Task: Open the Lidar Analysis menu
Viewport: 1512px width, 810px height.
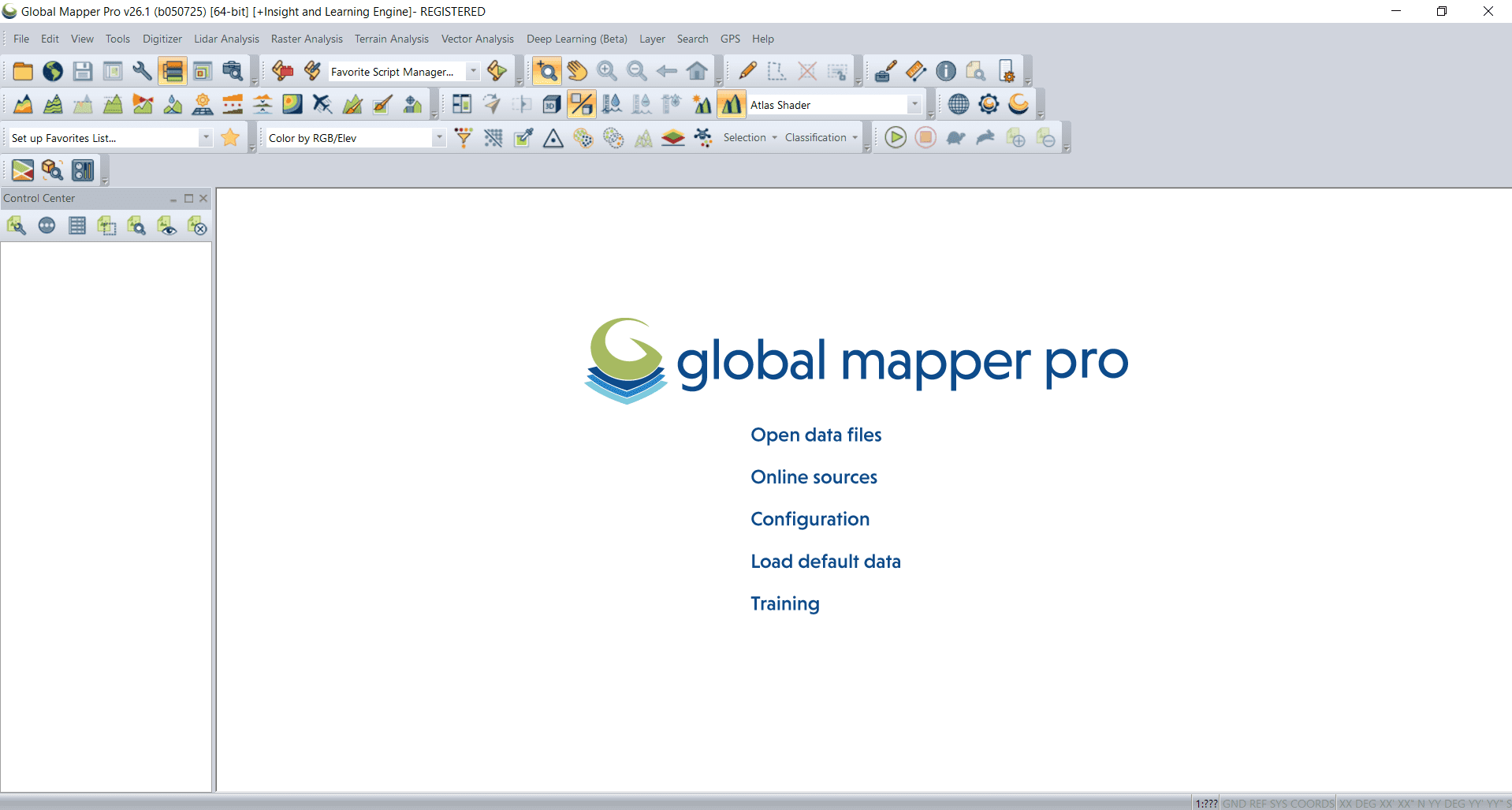Action: tap(226, 39)
